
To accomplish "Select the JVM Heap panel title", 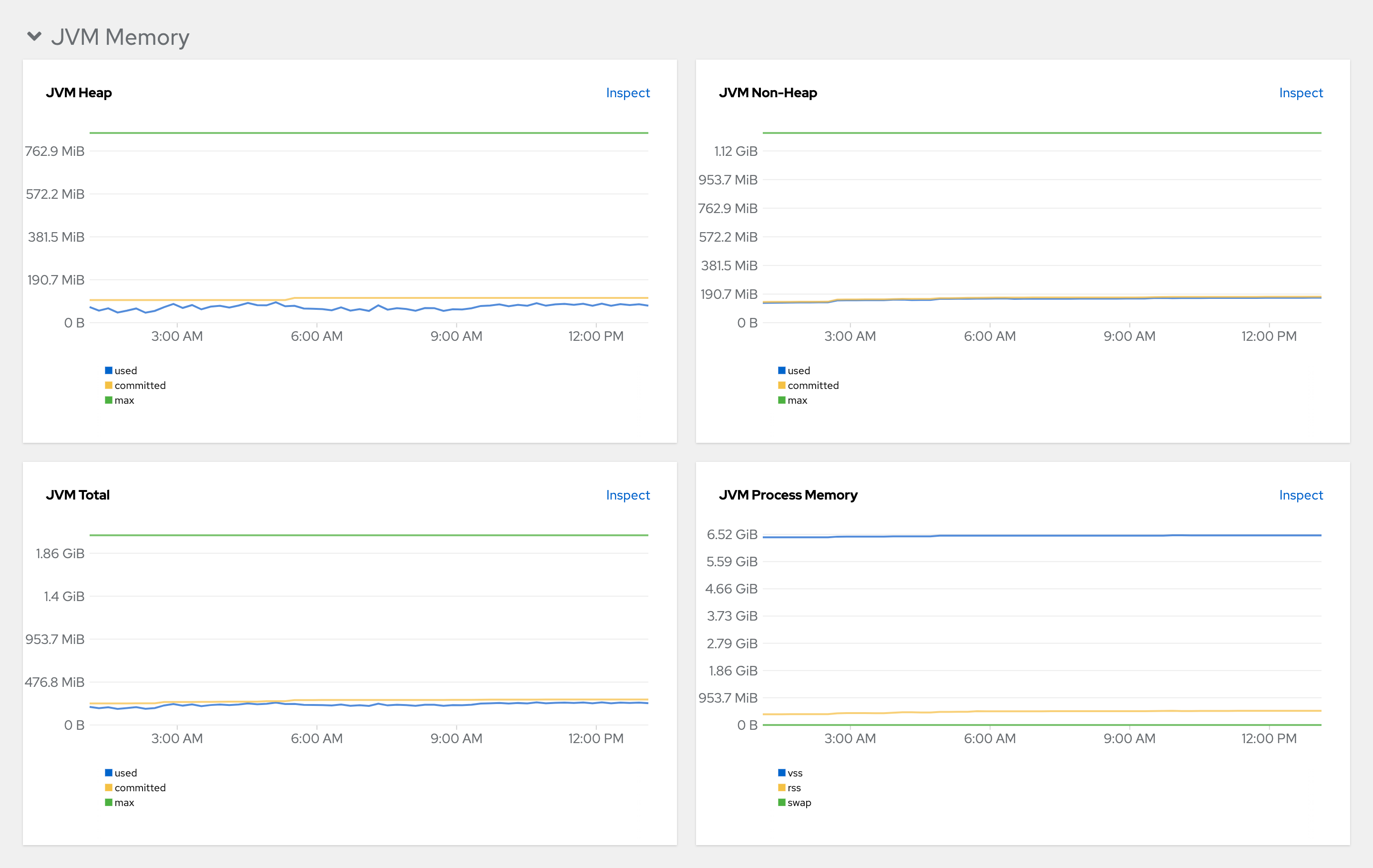I will coord(79,93).
